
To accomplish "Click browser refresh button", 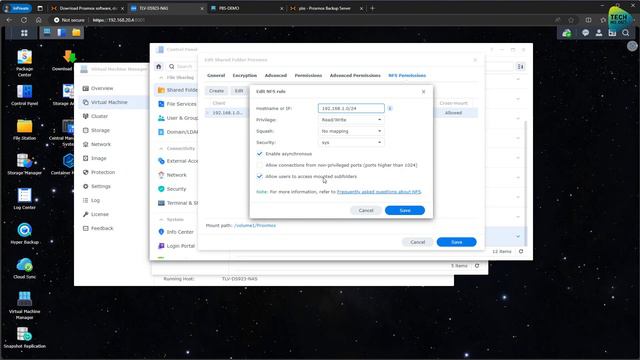I will 24,20.
